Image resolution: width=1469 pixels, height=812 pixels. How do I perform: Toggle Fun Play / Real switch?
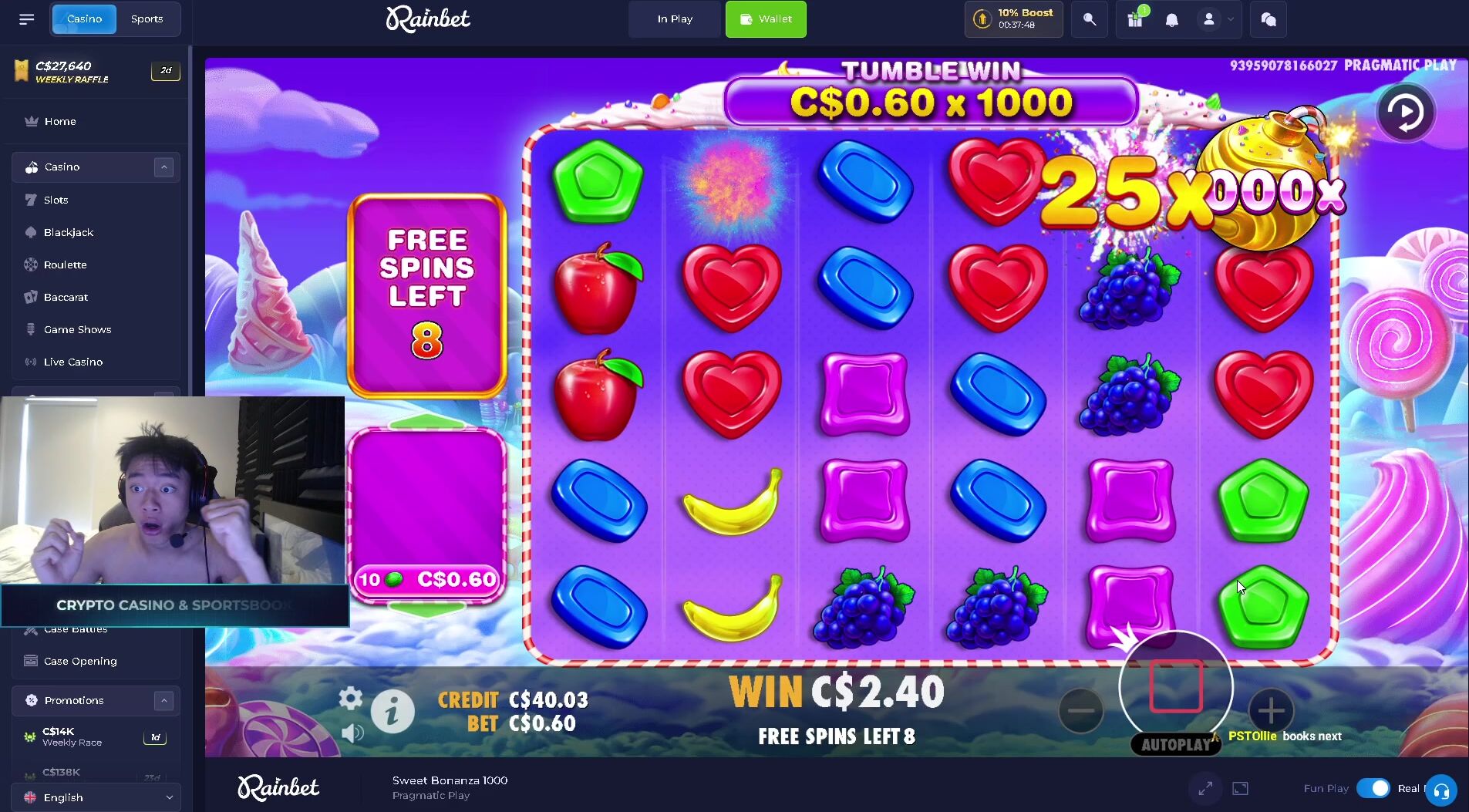point(1373,788)
